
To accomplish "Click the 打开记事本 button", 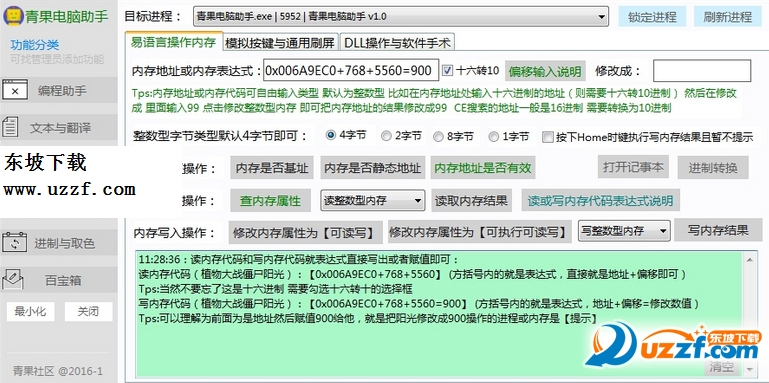I will tap(634, 167).
